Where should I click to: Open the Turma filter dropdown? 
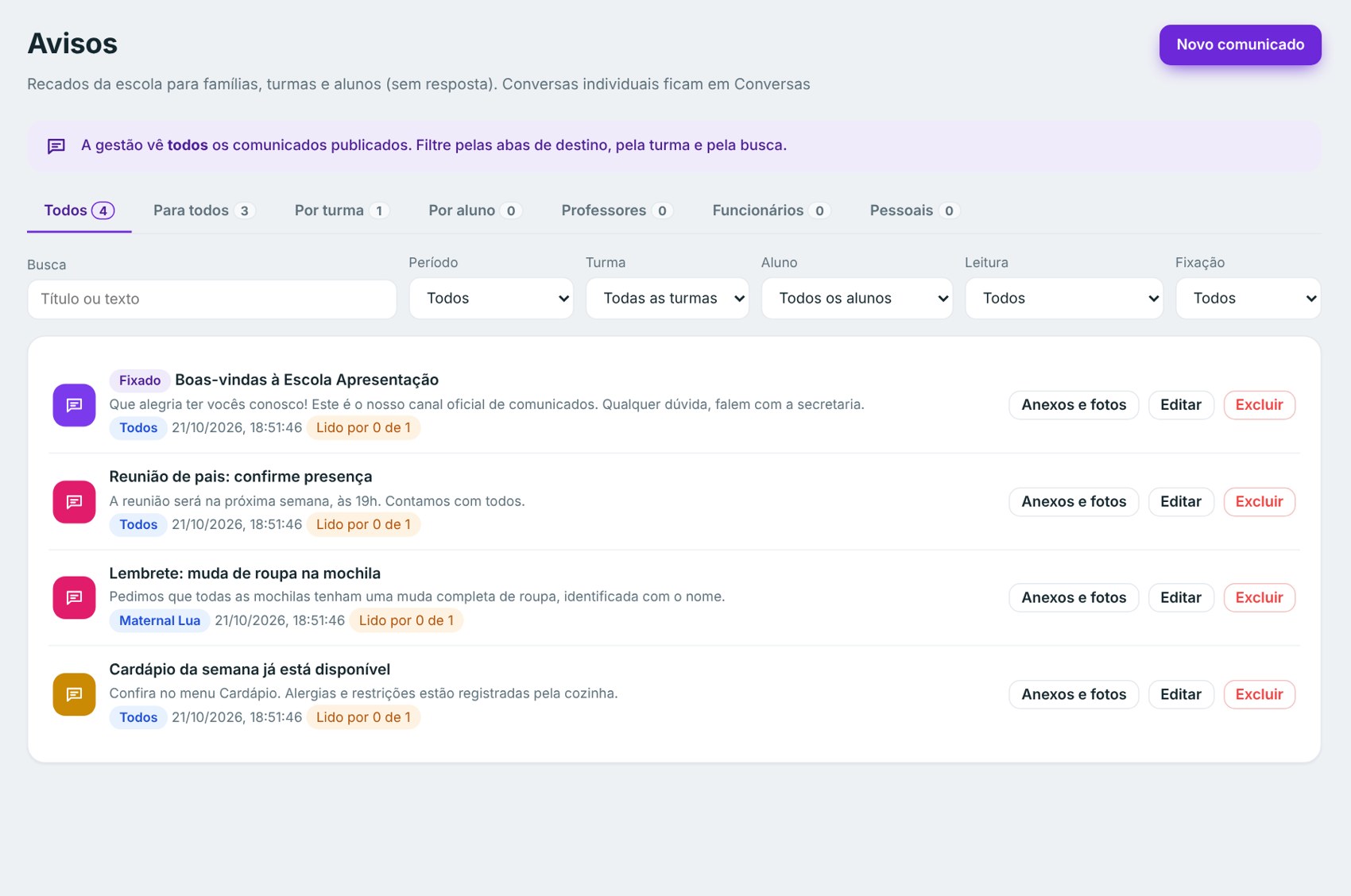click(x=668, y=299)
